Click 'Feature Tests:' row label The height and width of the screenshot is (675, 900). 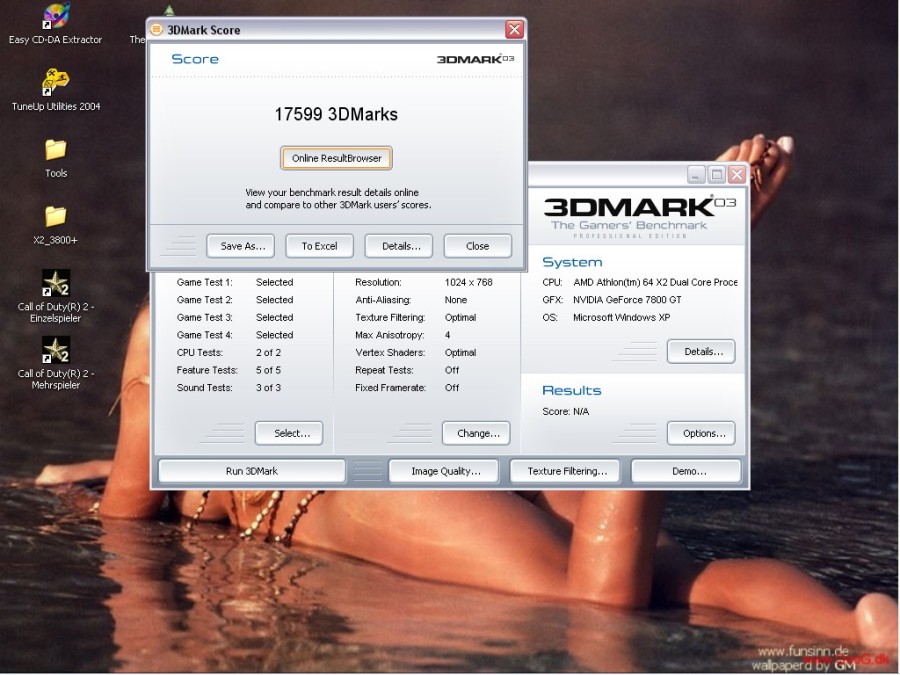[x=207, y=370]
